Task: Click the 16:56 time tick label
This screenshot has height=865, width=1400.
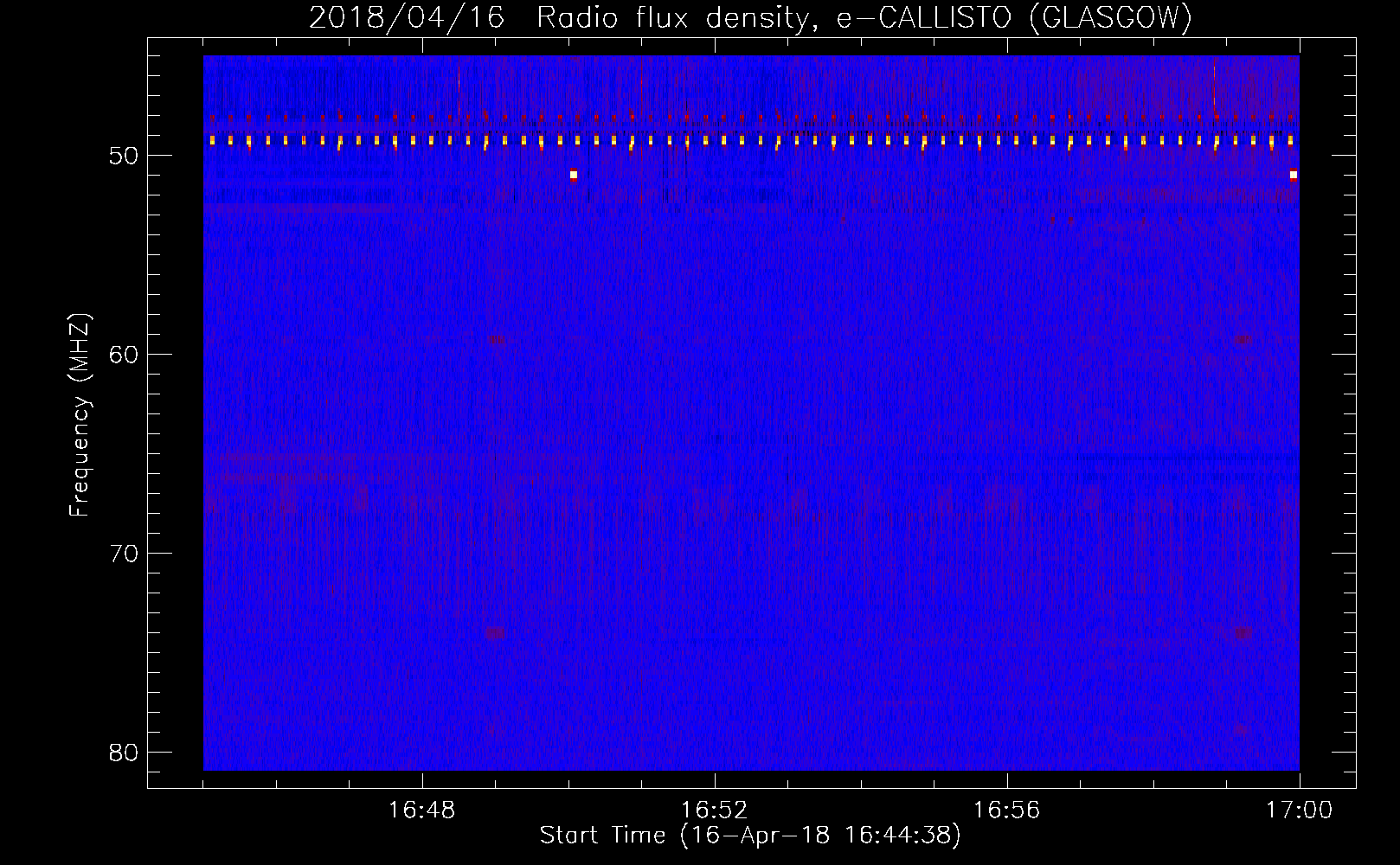Action: point(1007,811)
